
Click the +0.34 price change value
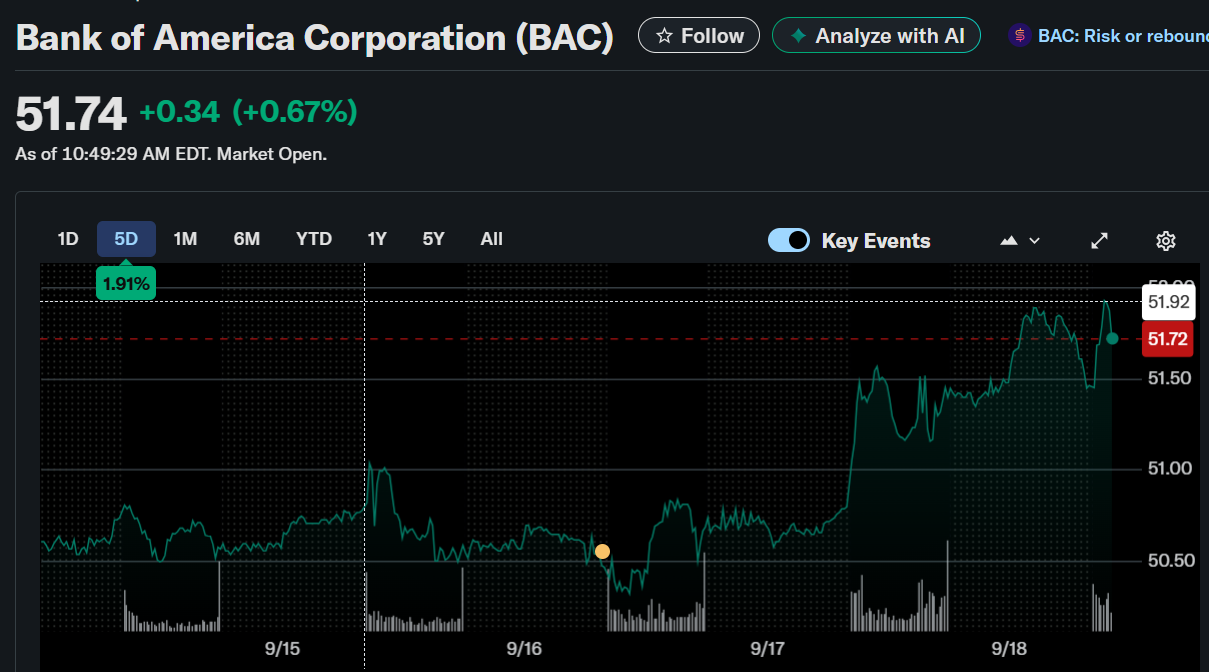point(179,112)
